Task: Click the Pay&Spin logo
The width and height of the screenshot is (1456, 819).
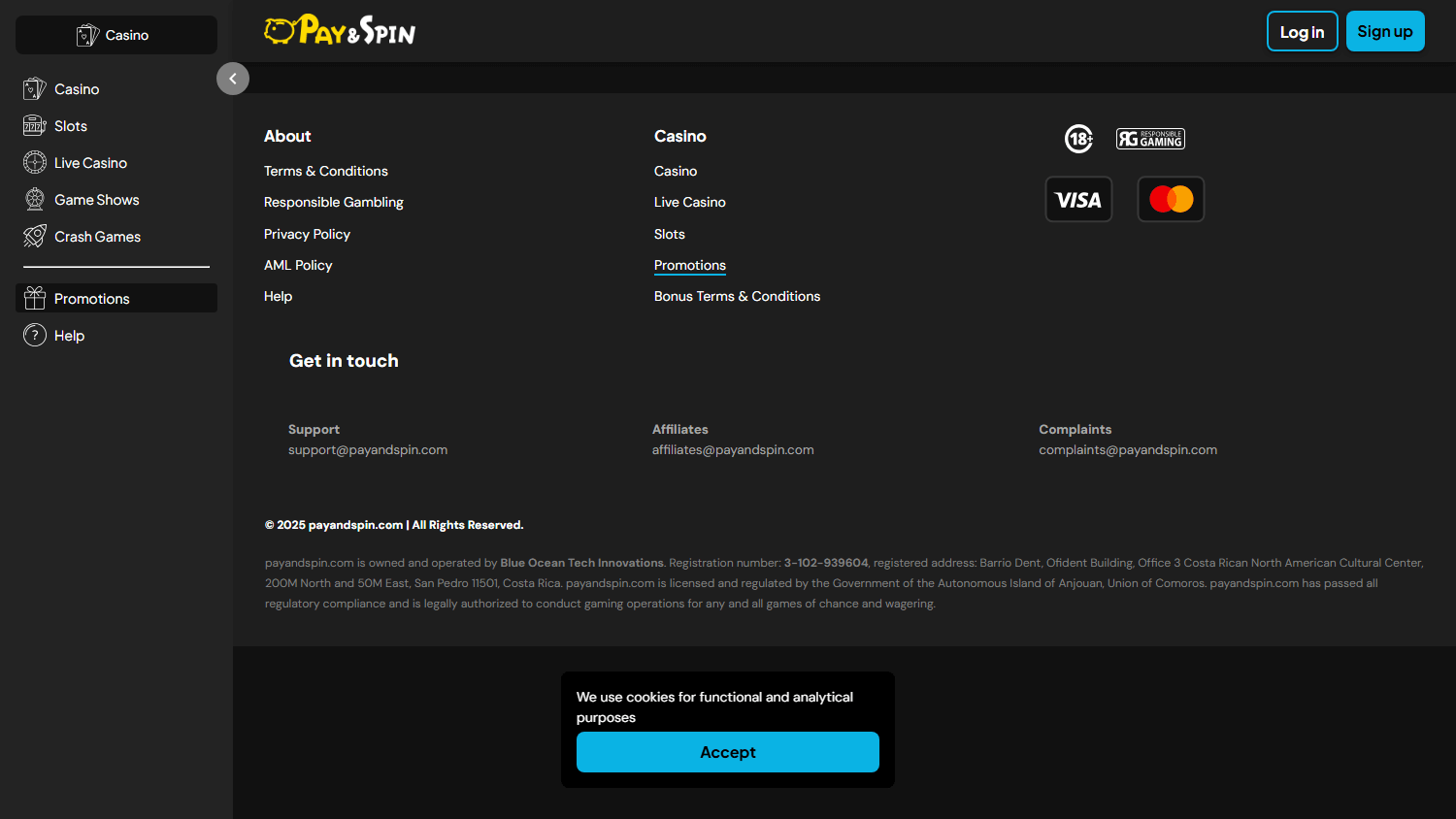Action: point(340,31)
